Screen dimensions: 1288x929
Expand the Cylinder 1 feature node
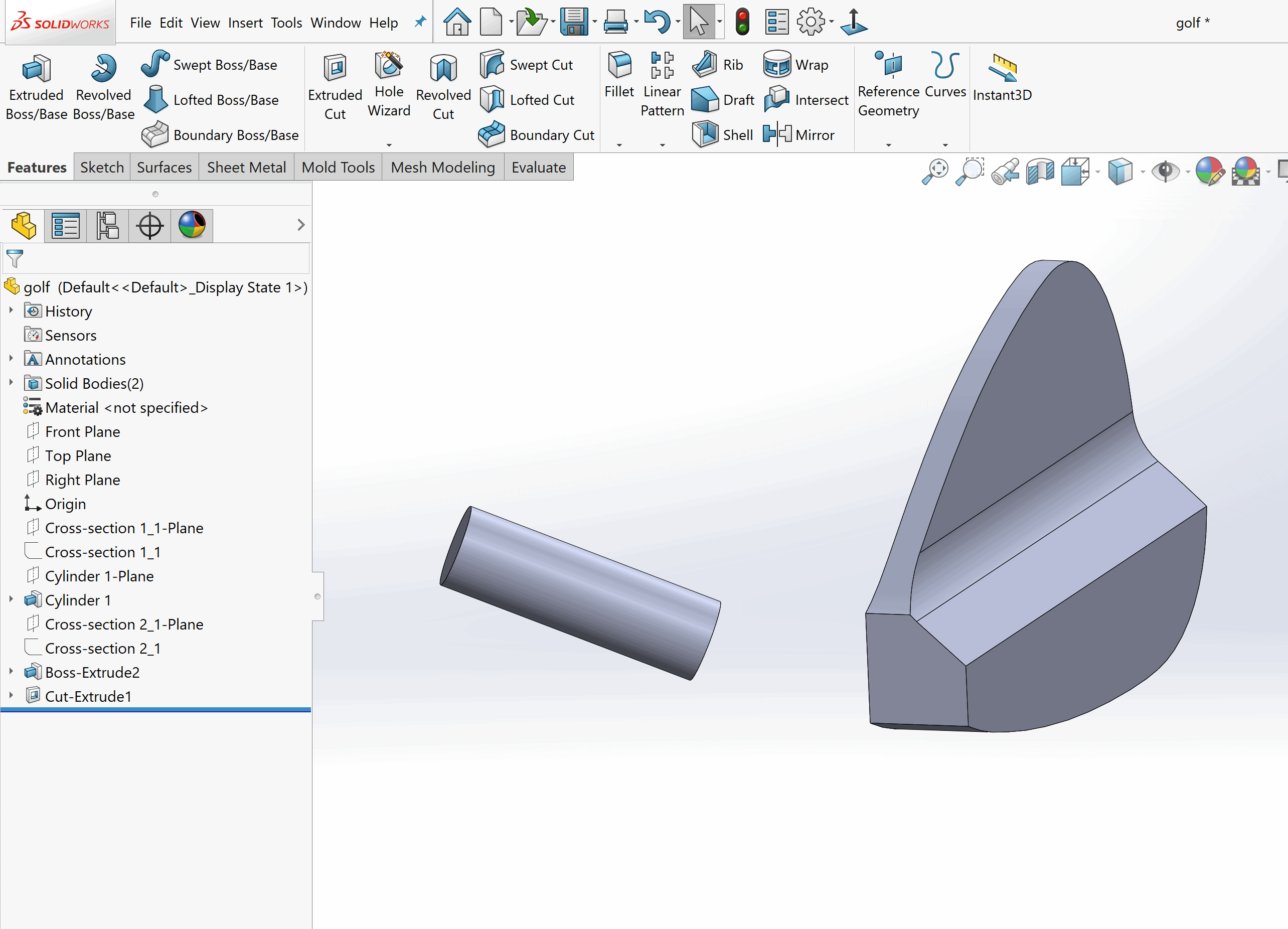click(x=9, y=600)
